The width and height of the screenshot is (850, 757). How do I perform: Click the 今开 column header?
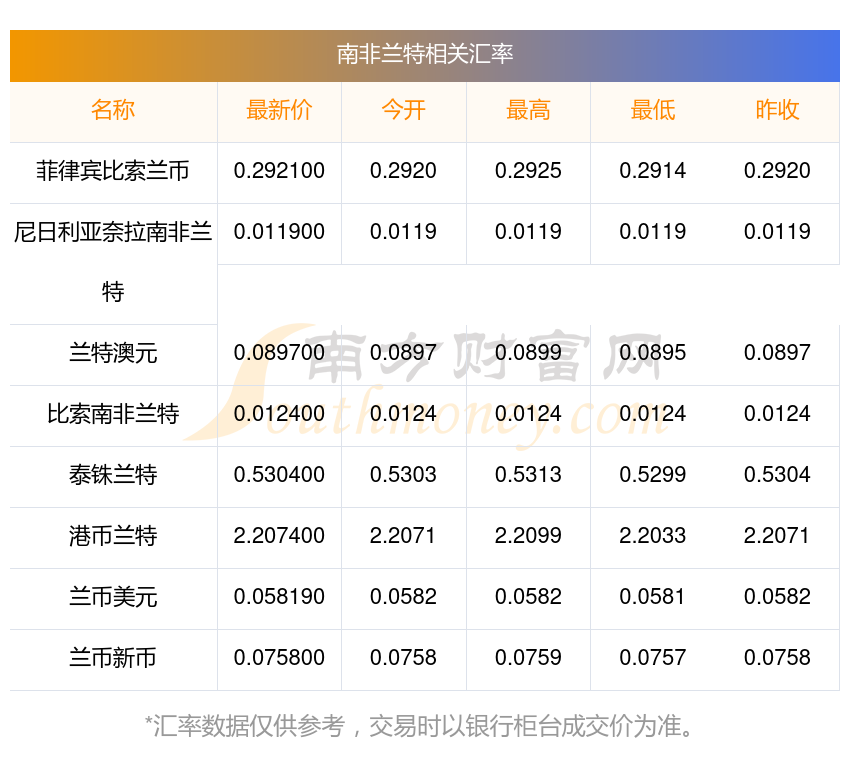[x=403, y=111]
